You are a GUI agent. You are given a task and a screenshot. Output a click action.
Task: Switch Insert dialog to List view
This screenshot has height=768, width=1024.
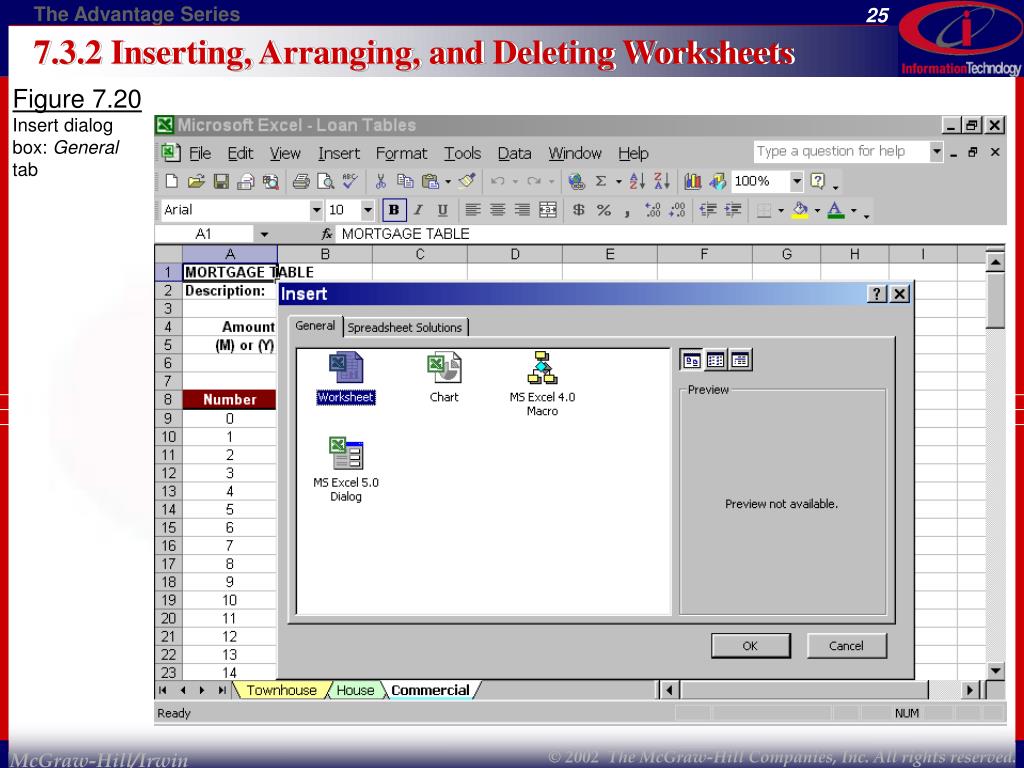click(716, 360)
